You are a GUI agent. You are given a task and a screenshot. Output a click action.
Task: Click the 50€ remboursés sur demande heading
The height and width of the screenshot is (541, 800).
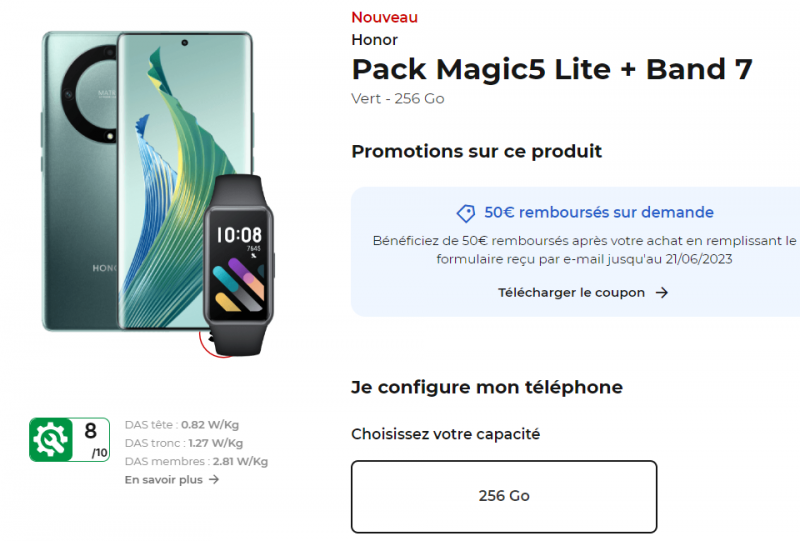pyautogui.click(x=599, y=212)
